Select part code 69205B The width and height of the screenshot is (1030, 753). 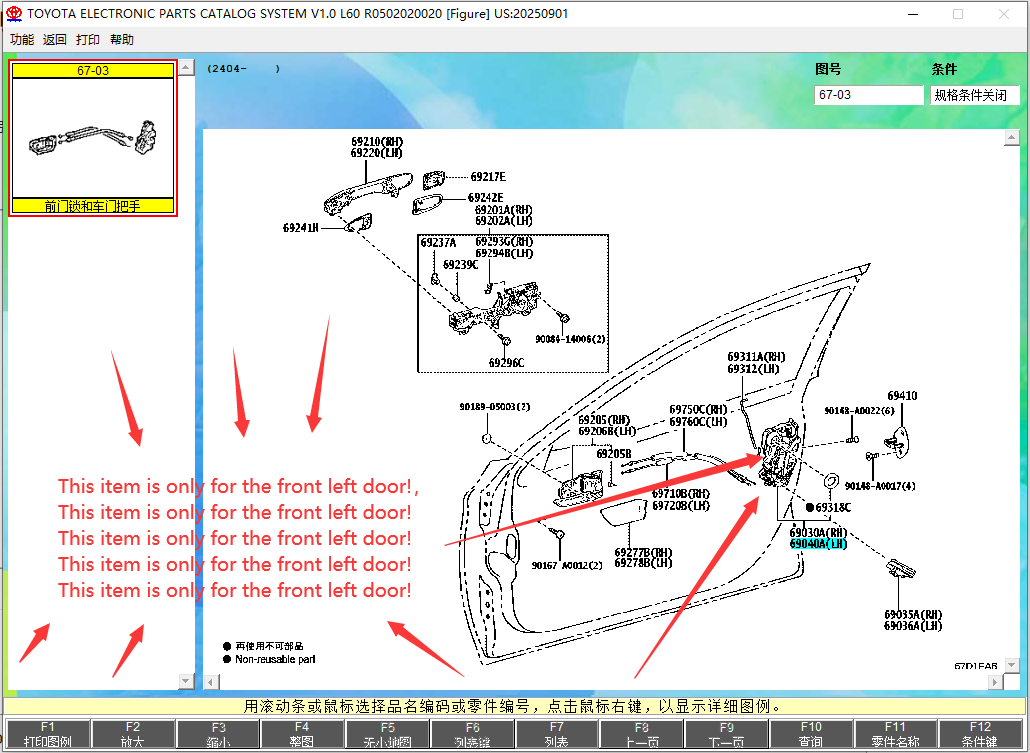click(x=614, y=454)
